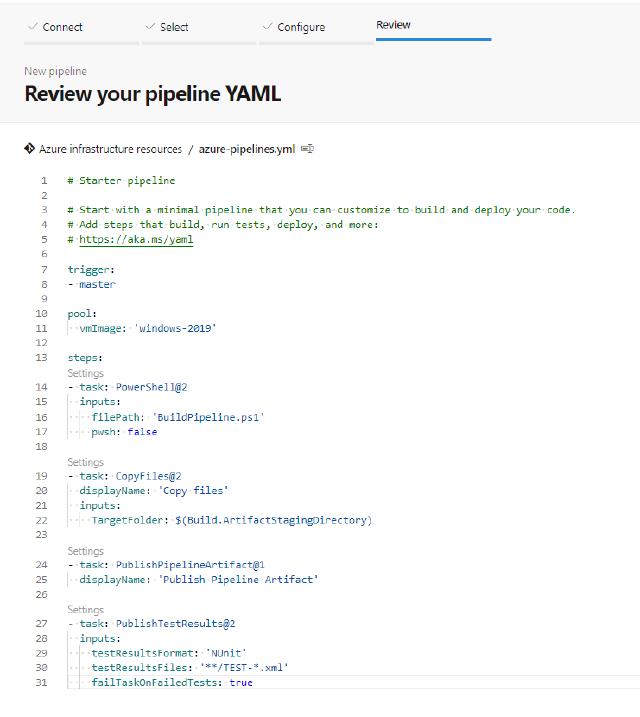The width and height of the screenshot is (640, 717).
Task: Select the Review tab
Action: point(393,25)
